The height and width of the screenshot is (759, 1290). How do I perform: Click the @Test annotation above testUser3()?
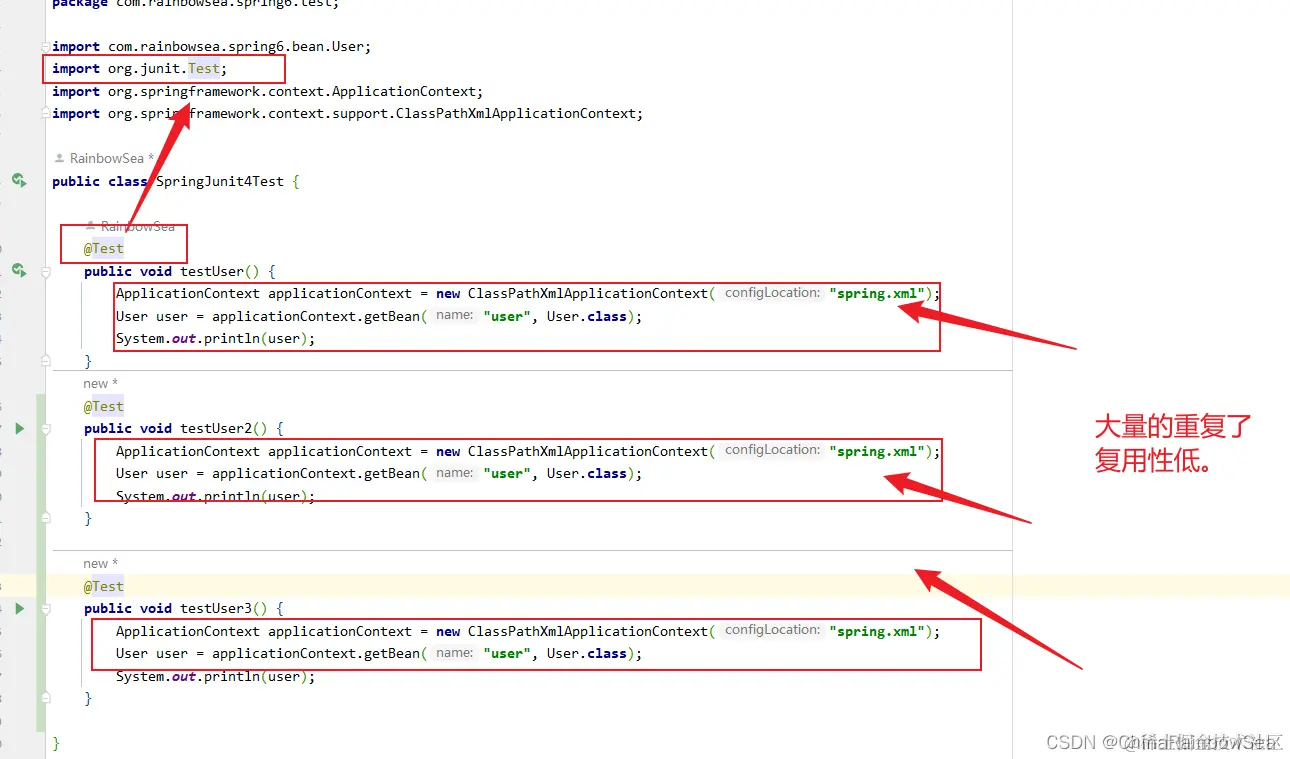pyautogui.click(x=104, y=586)
